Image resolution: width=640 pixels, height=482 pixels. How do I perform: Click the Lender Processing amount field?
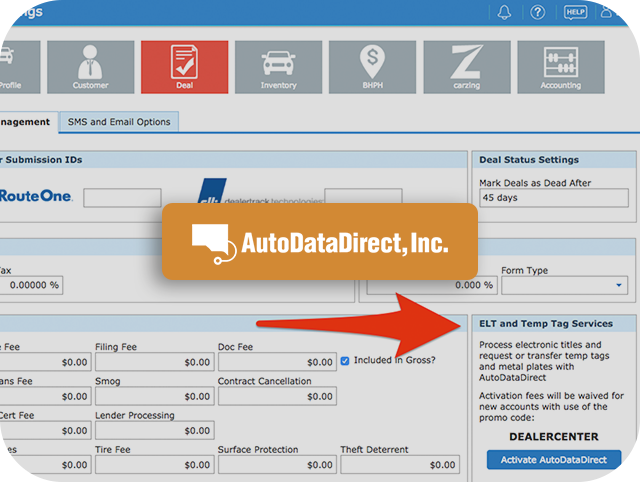(155, 431)
